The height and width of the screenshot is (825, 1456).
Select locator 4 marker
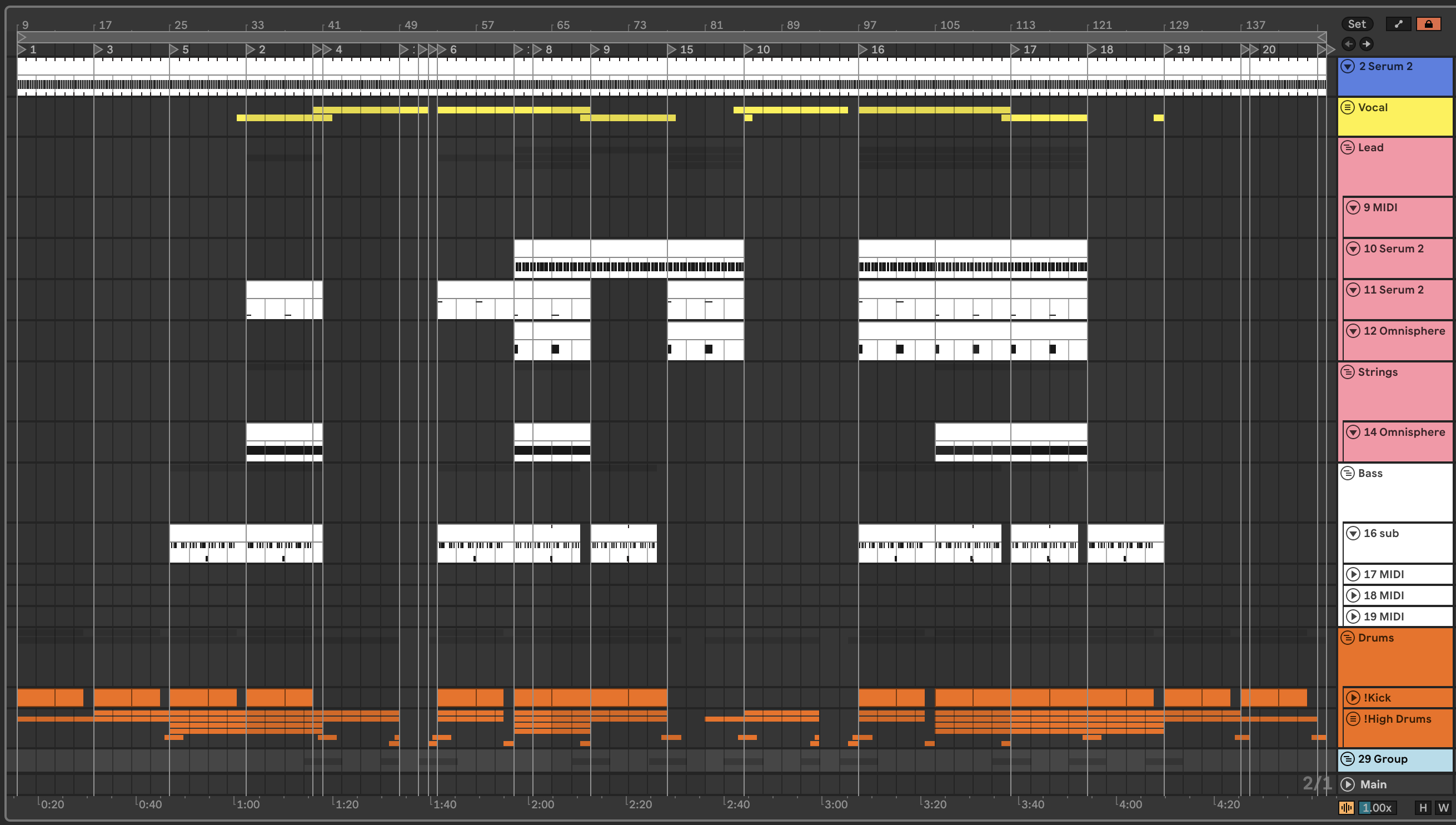pyautogui.click(x=327, y=49)
